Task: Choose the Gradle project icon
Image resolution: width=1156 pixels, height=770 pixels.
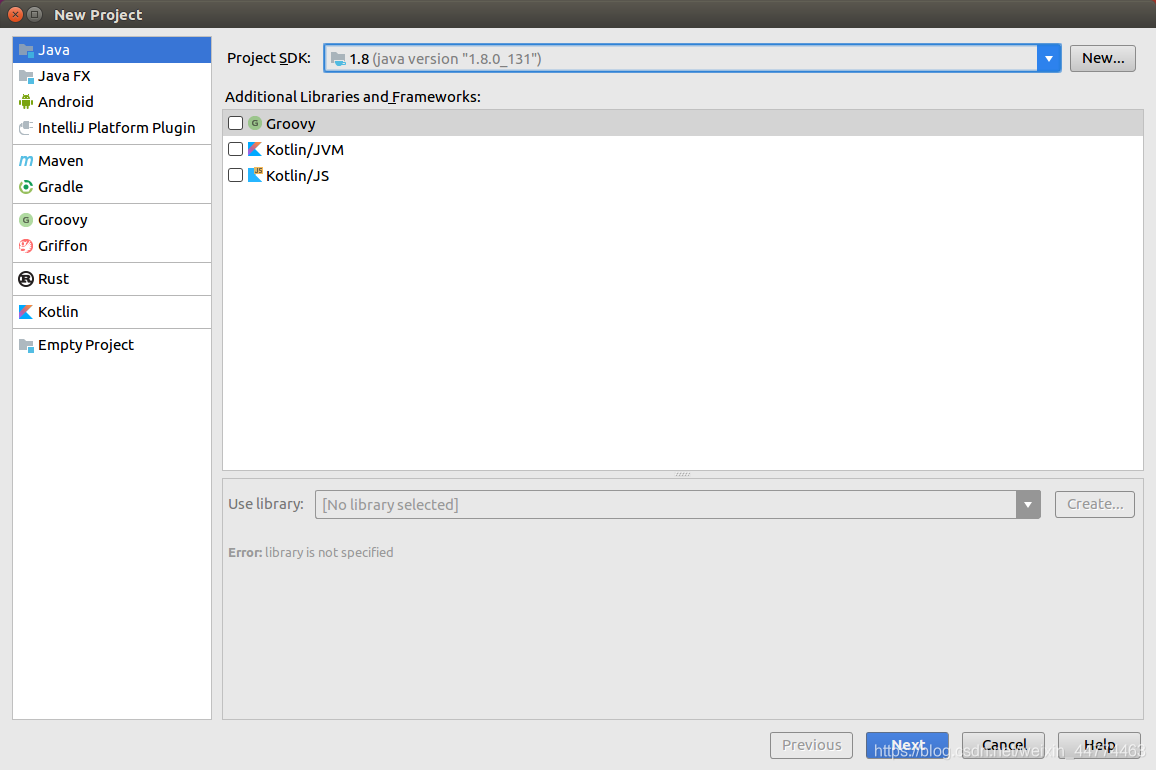Action: tap(26, 187)
